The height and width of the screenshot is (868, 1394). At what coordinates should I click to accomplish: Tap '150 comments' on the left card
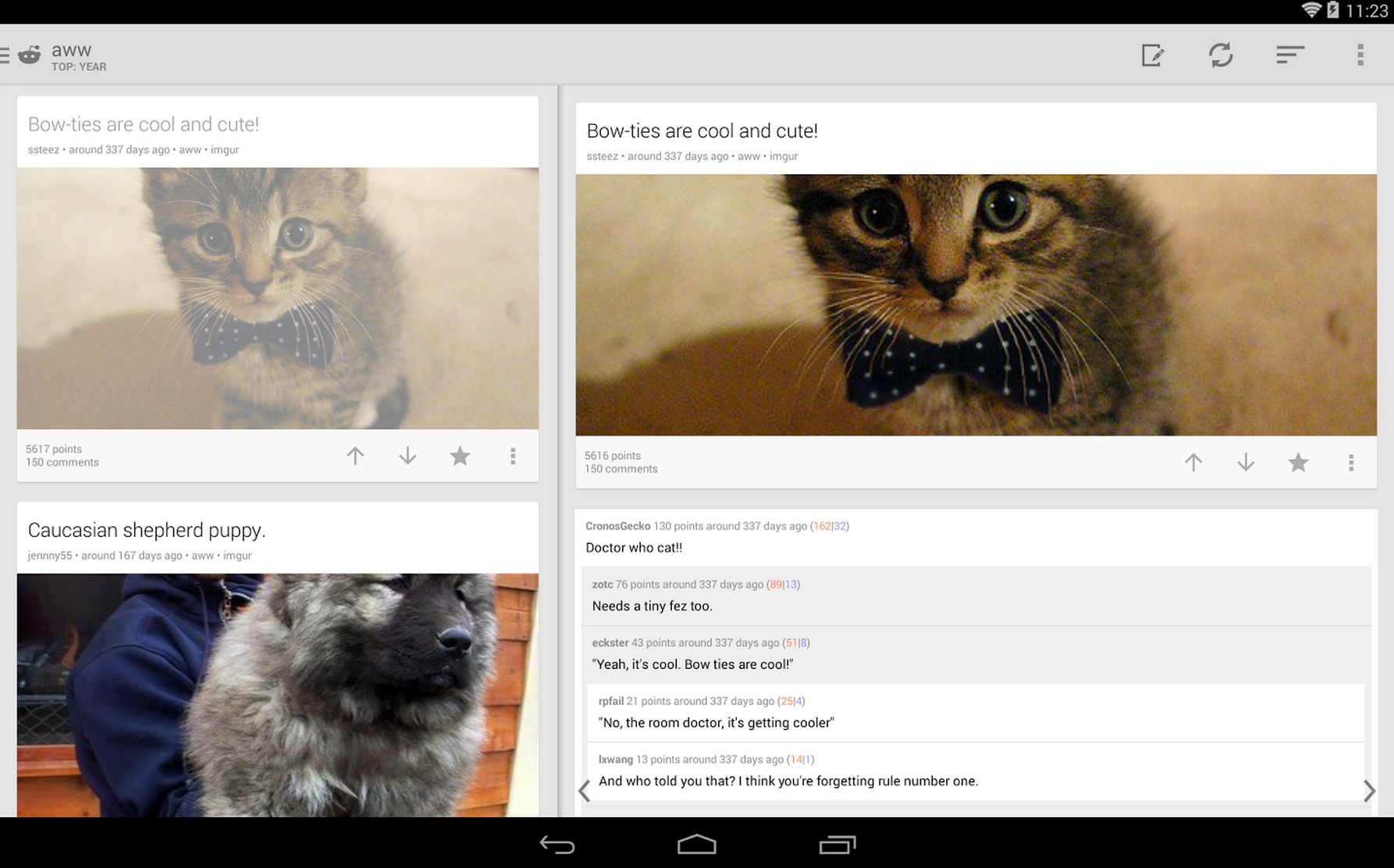tap(62, 462)
